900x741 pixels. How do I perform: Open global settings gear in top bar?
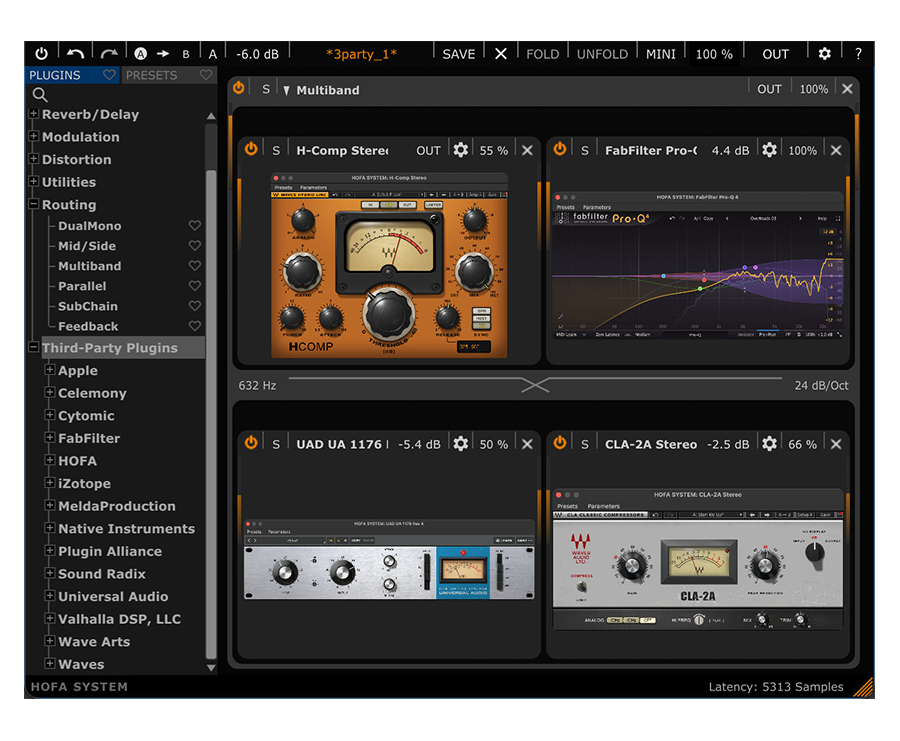(824, 54)
